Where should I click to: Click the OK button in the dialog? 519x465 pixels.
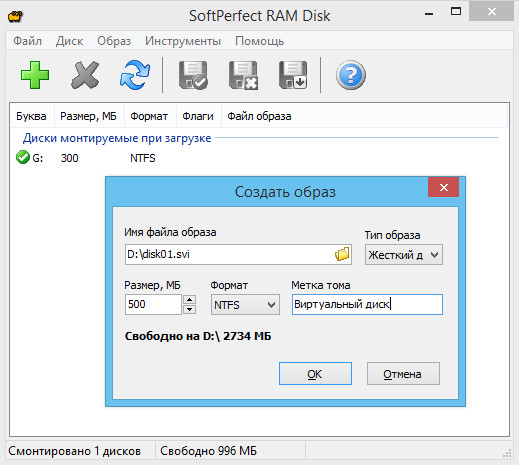[315, 374]
